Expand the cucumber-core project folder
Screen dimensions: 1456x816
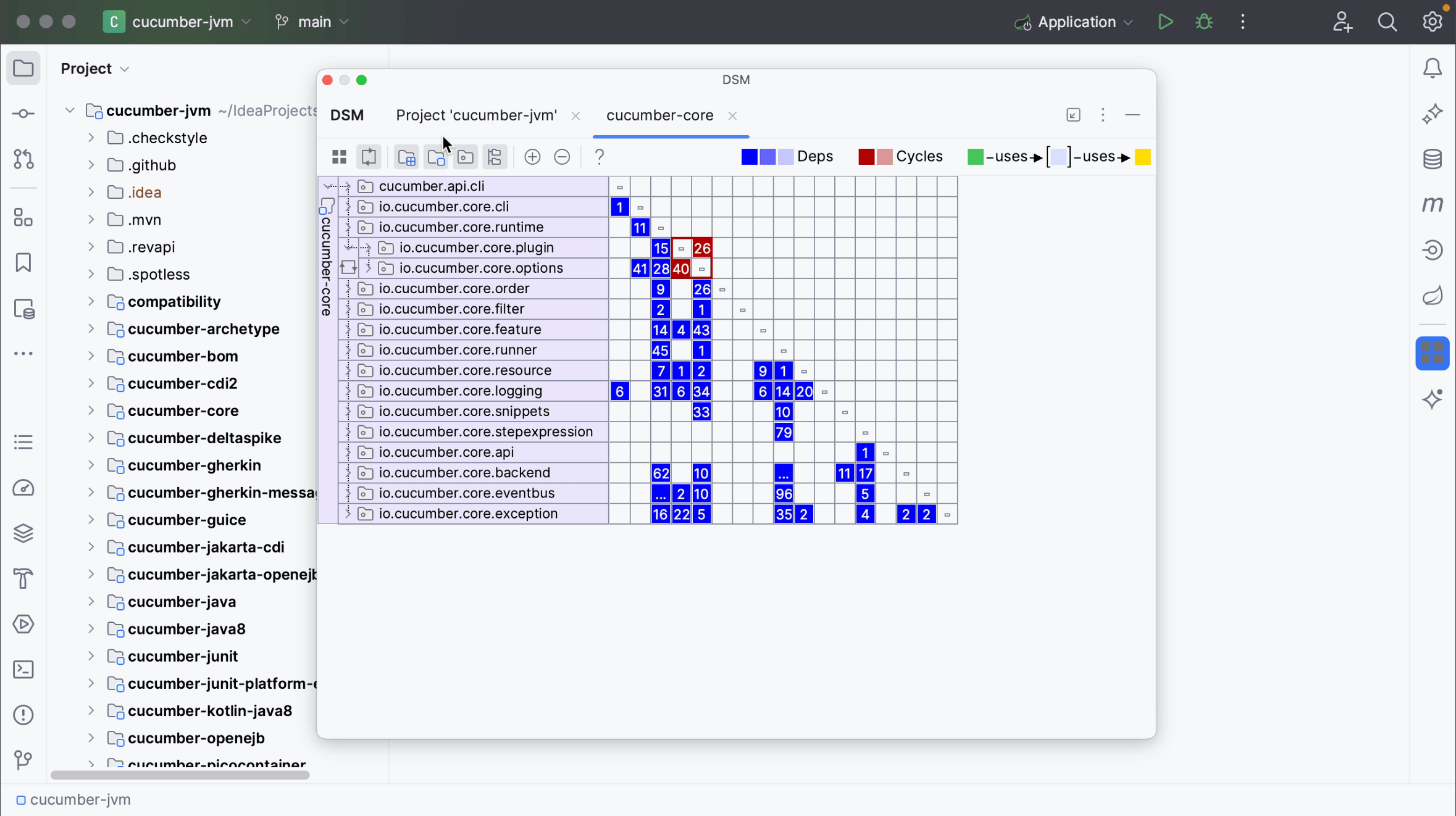tap(91, 410)
